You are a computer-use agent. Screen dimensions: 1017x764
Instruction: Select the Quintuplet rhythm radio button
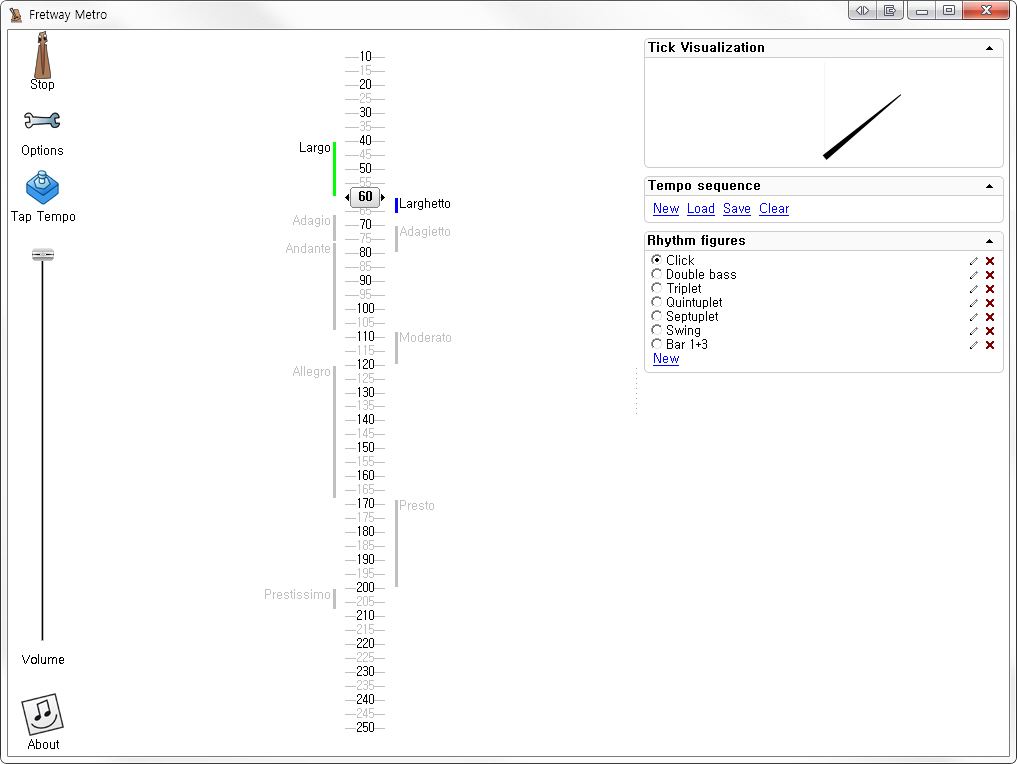(657, 302)
